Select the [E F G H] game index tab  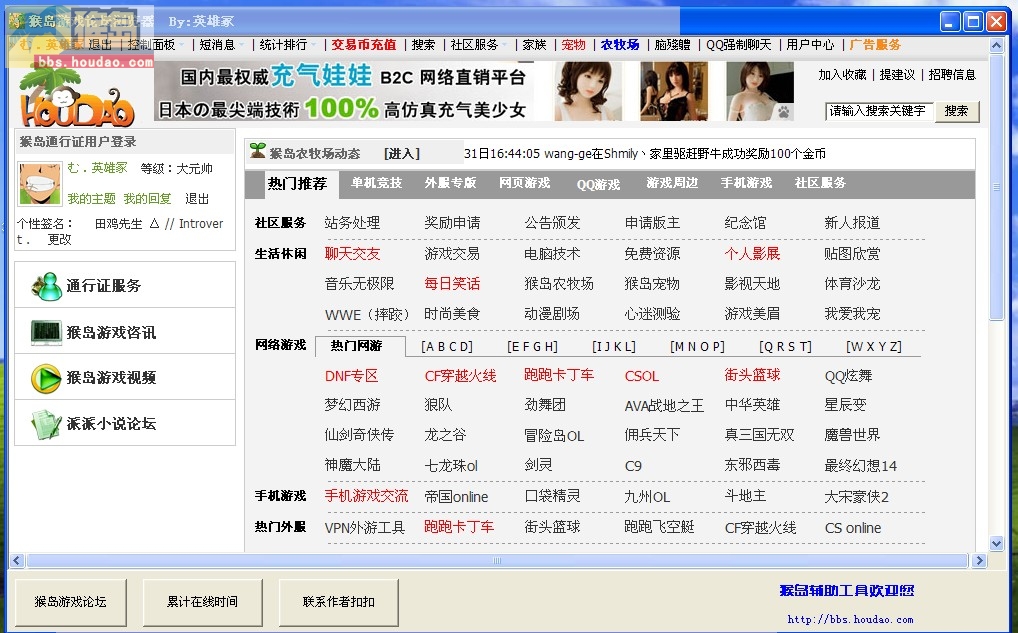click(532, 347)
